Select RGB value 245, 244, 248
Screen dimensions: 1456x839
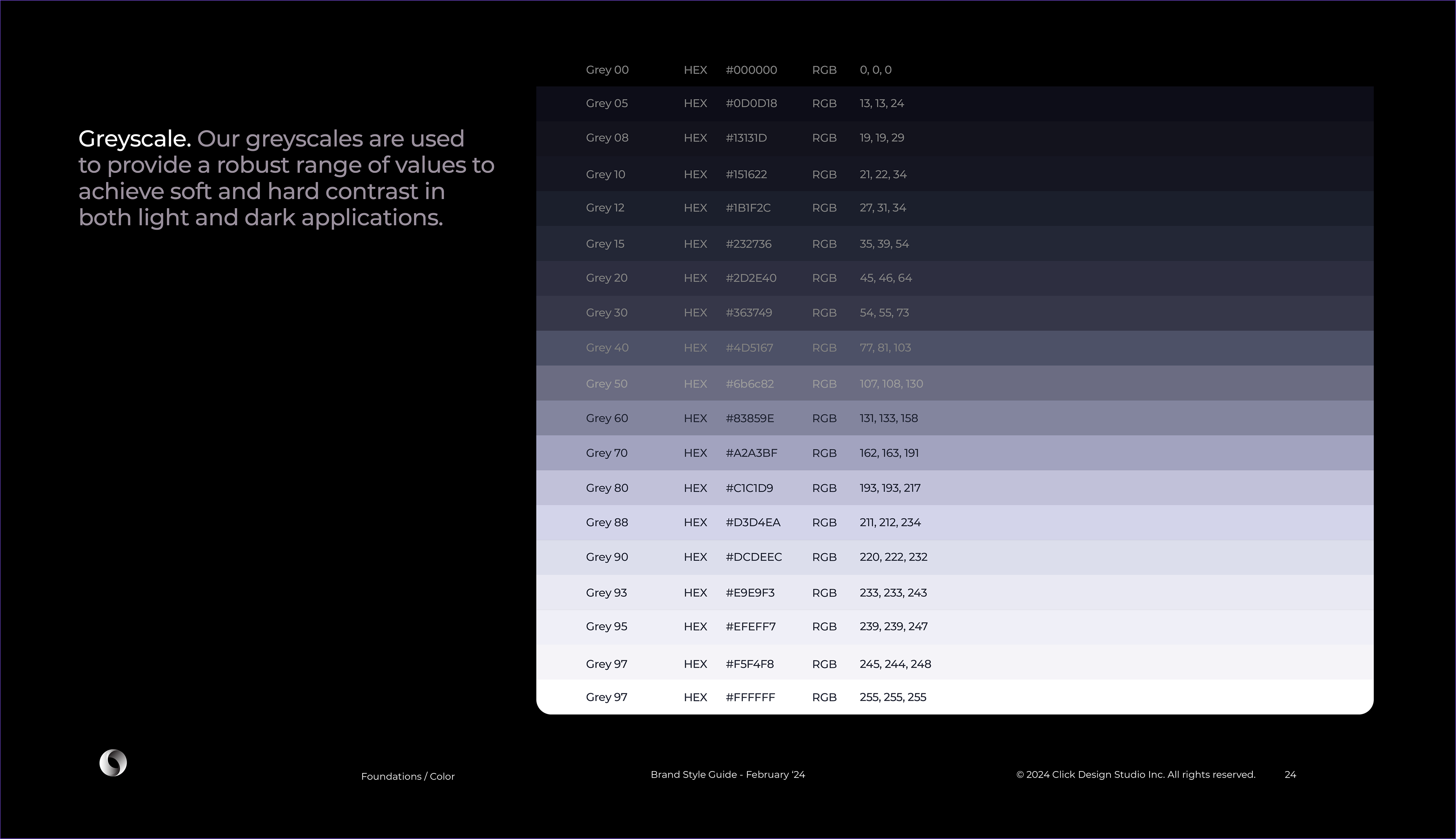[895, 664]
